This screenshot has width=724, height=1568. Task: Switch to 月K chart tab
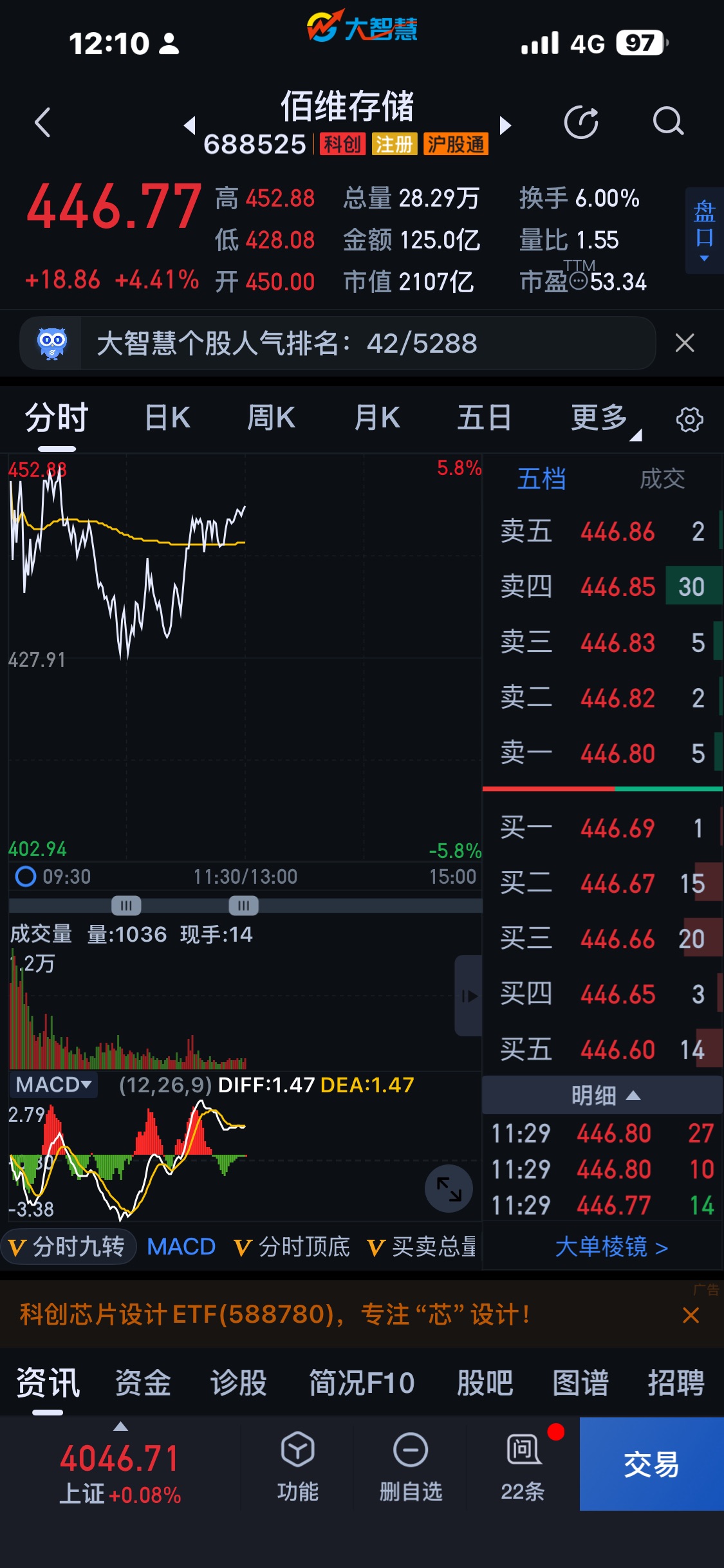[x=377, y=418]
